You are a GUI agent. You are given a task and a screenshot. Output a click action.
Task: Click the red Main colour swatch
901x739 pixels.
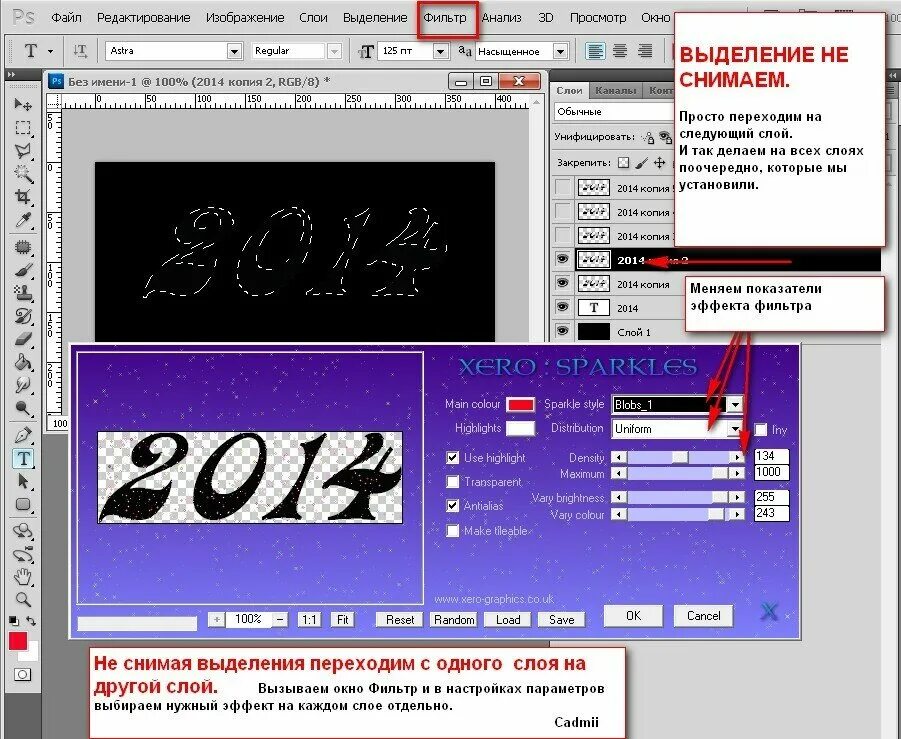click(x=521, y=405)
